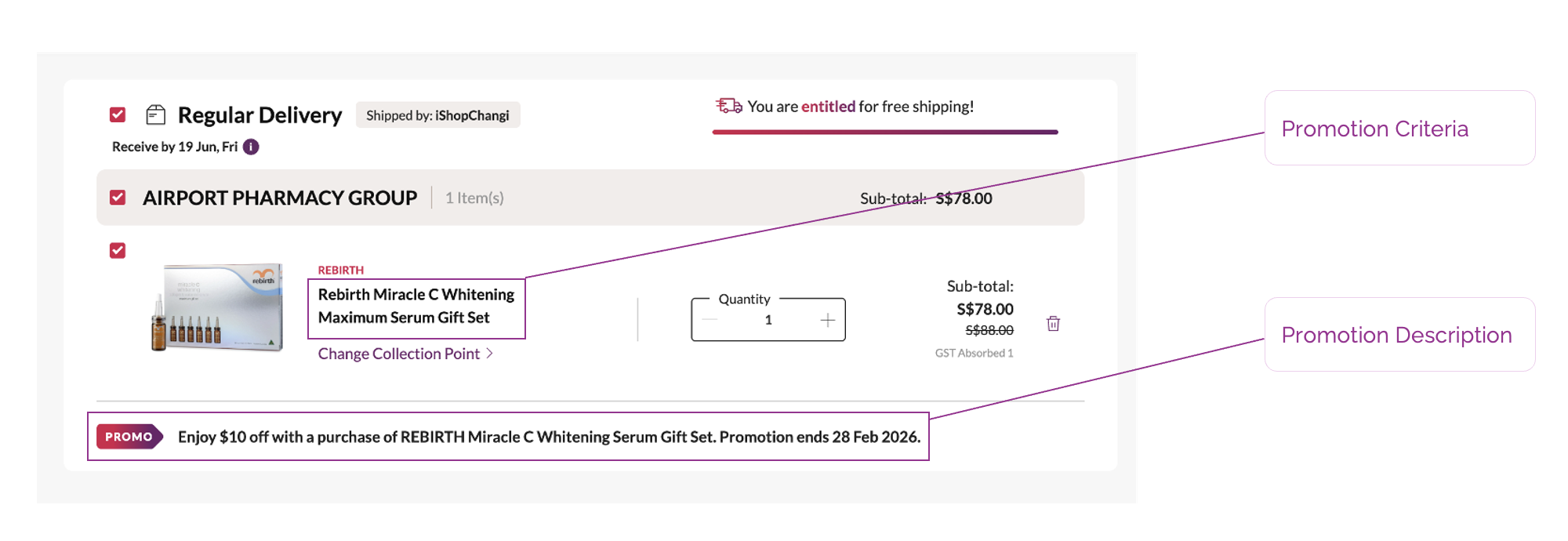Viewport: 1568px width, 541px height.
Task: Click the Change Collection Point link
Action: tap(398, 354)
